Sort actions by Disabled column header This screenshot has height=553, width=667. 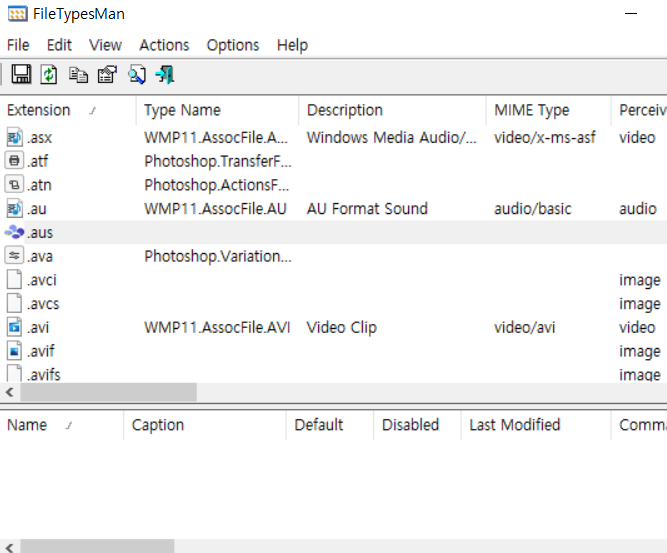[417, 425]
